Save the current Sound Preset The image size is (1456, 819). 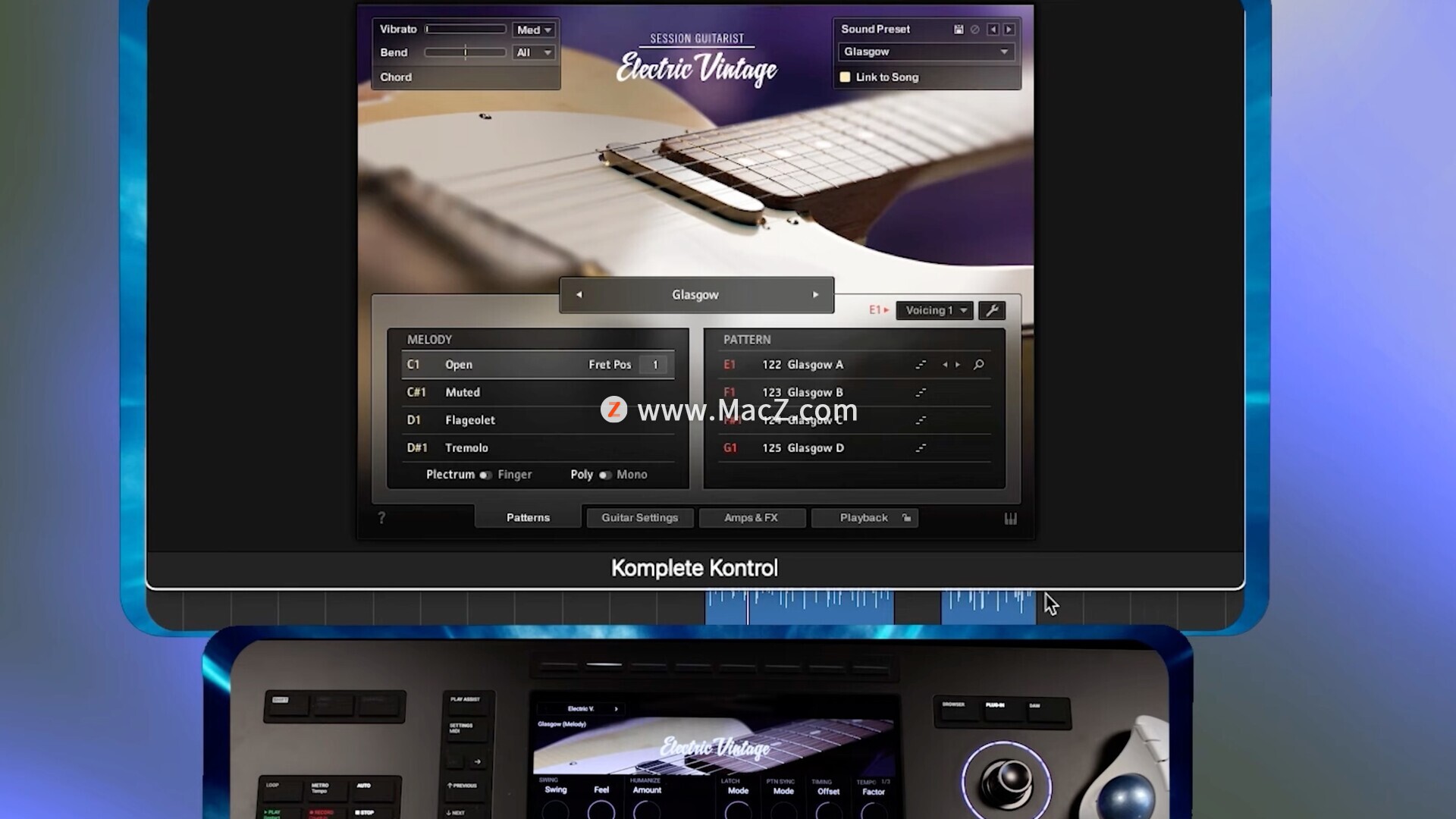[x=959, y=30]
